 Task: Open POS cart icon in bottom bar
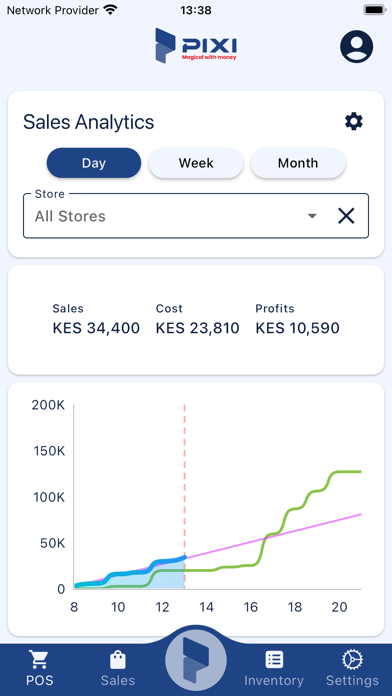pyautogui.click(x=39, y=660)
